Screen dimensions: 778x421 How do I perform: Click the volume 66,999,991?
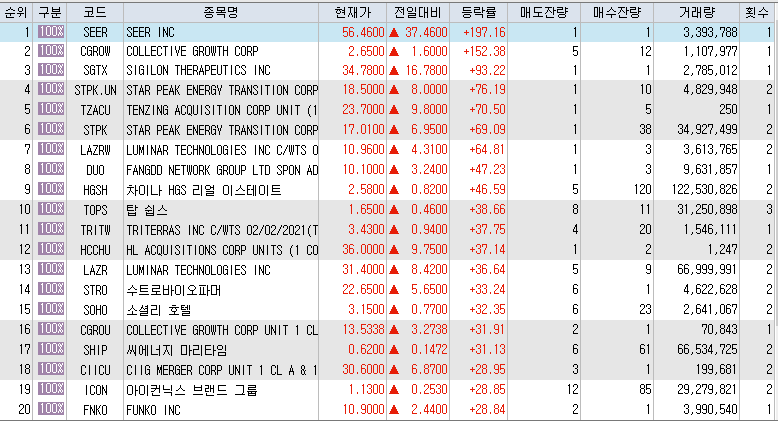pos(708,270)
